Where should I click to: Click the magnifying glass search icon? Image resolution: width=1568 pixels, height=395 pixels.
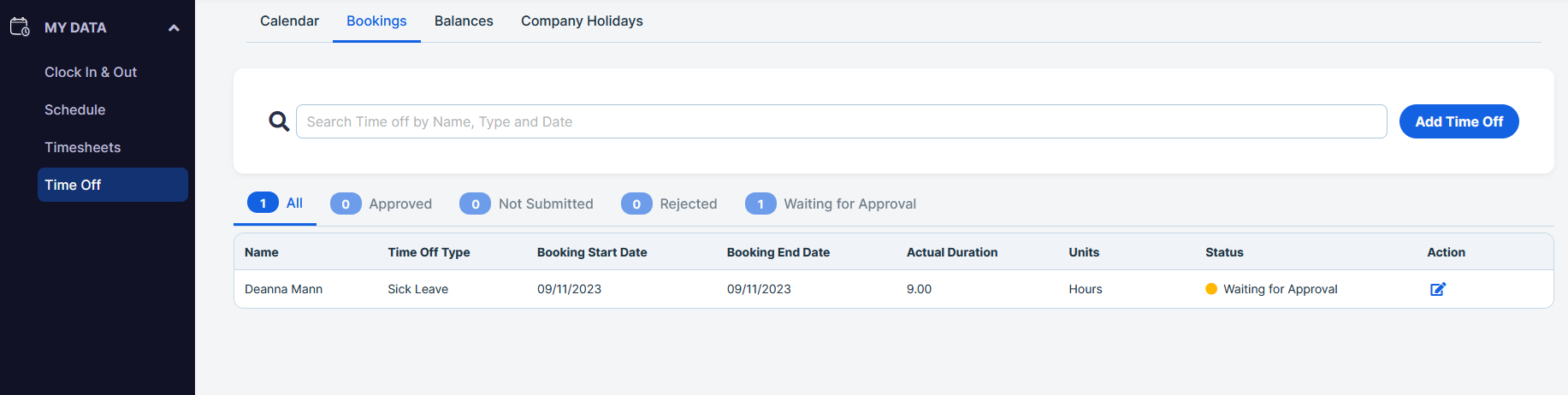(x=279, y=121)
